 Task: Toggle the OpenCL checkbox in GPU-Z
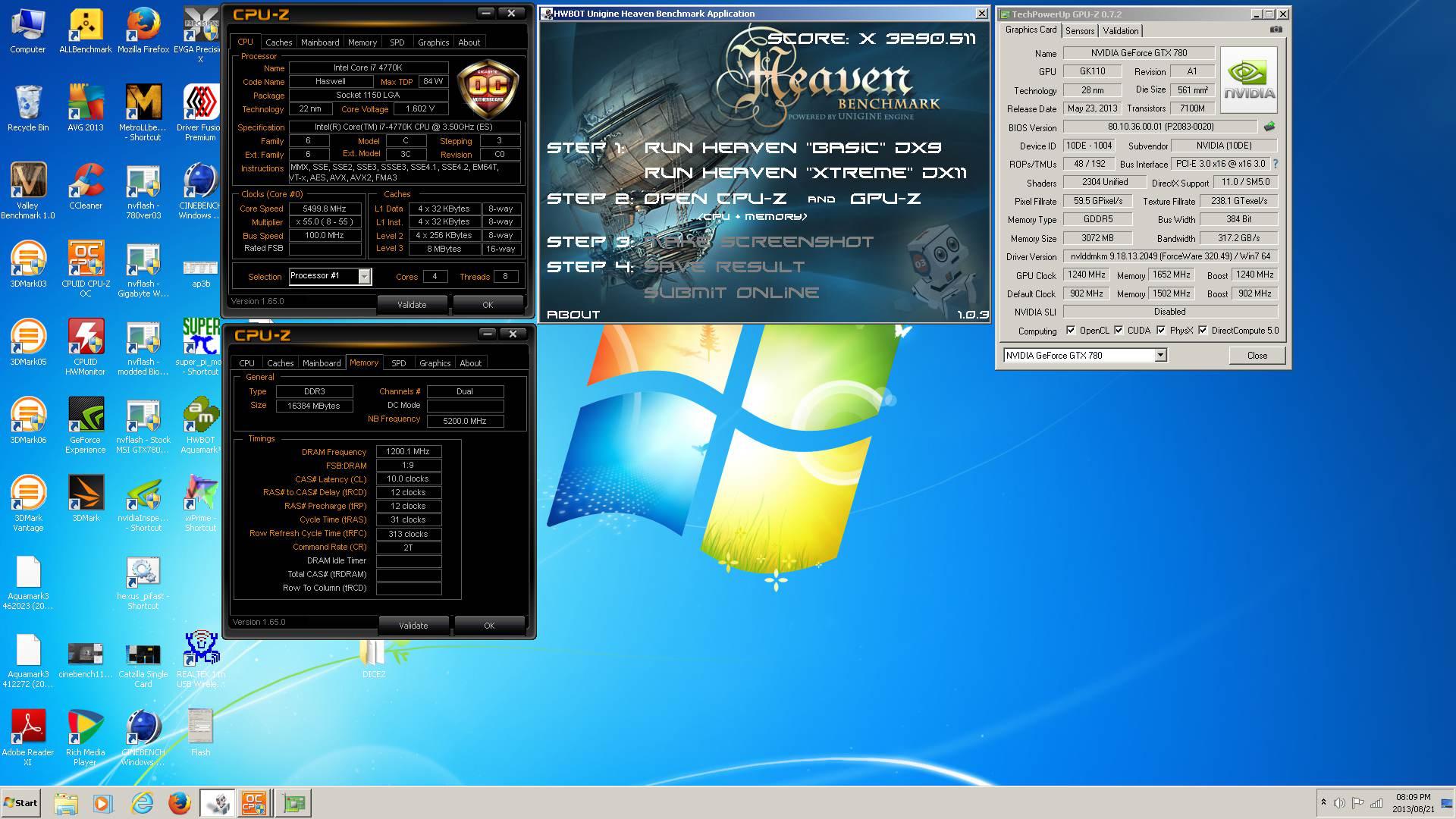click(x=1071, y=330)
